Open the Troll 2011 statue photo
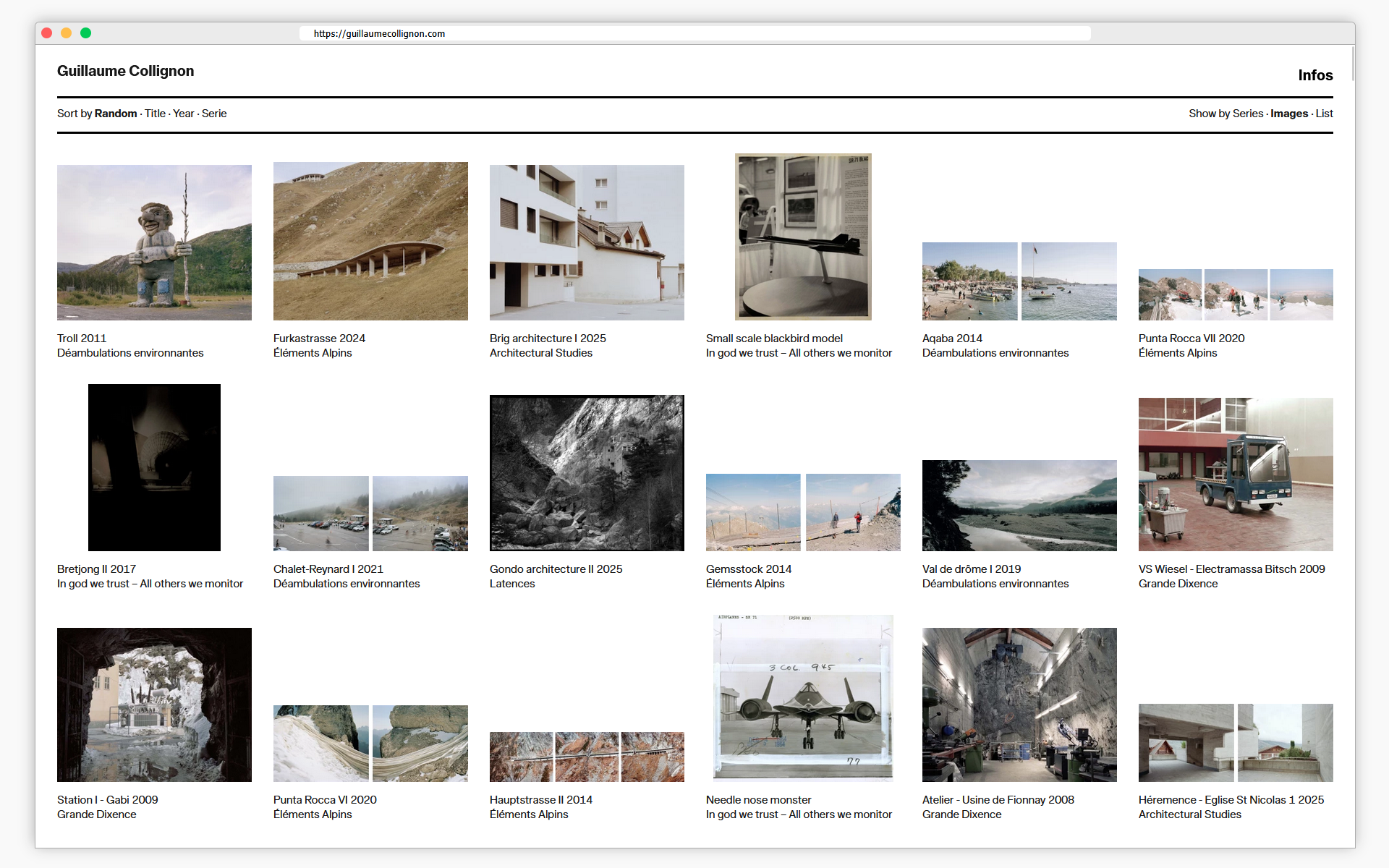The height and width of the screenshot is (868, 1389). tap(154, 242)
